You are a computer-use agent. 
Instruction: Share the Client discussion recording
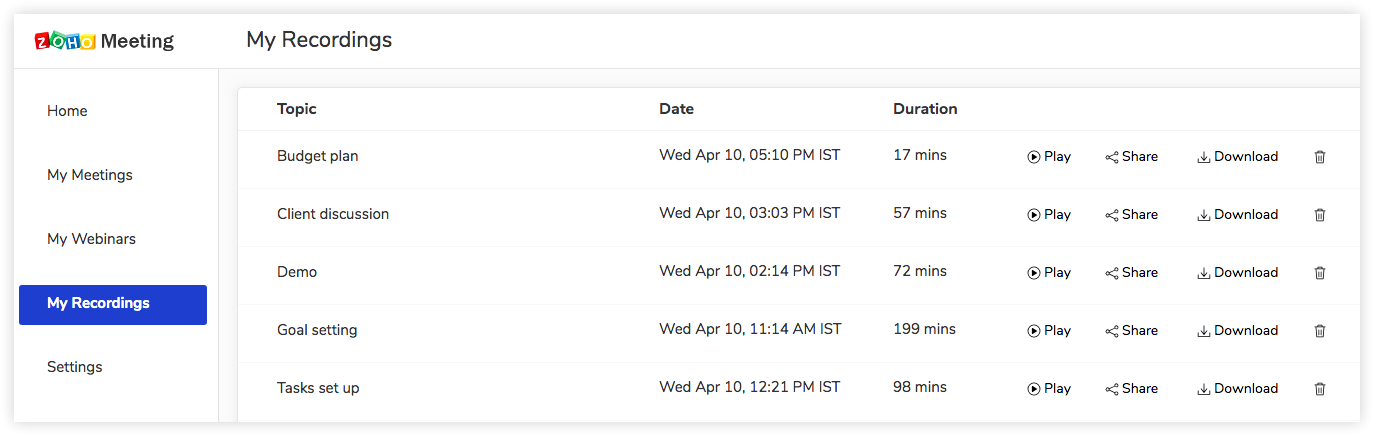[1131, 215]
